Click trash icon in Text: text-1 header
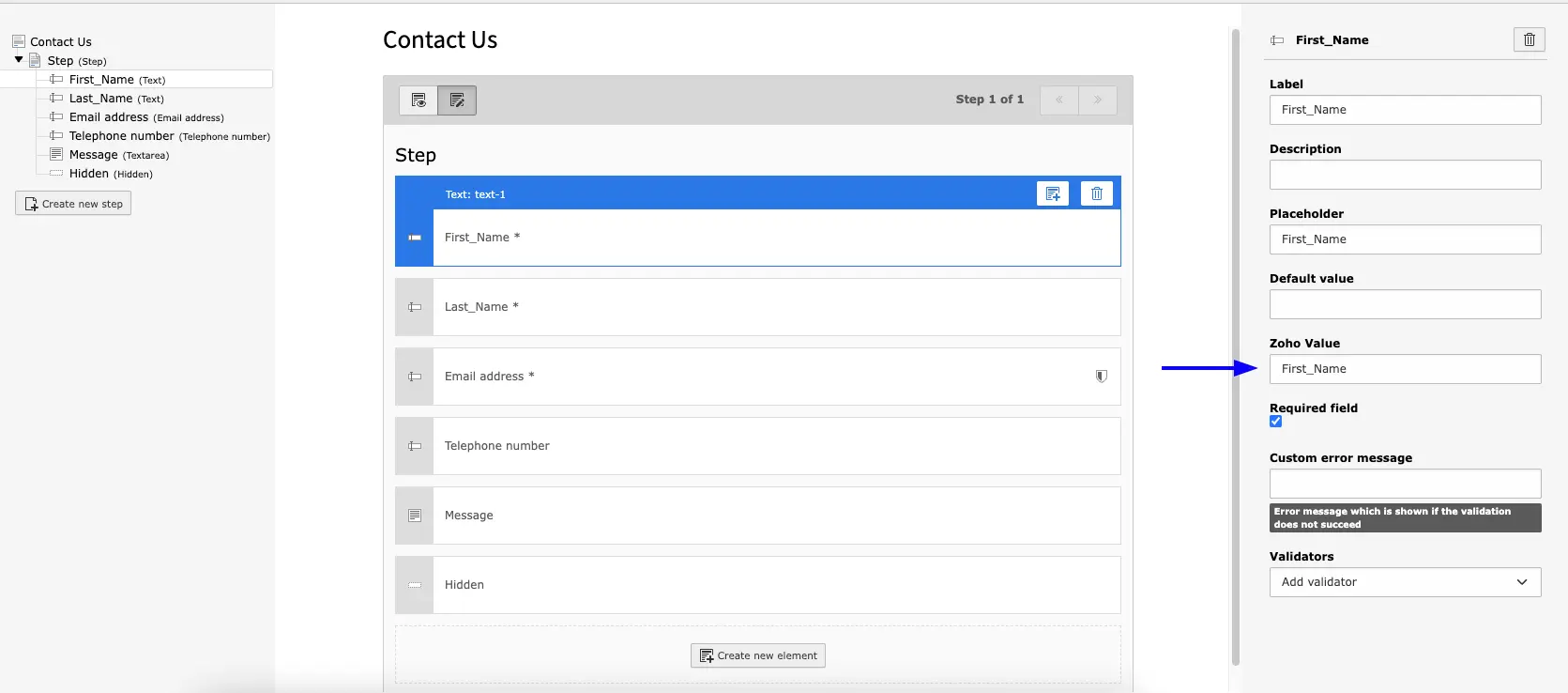The image size is (1568, 693). coord(1096,193)
